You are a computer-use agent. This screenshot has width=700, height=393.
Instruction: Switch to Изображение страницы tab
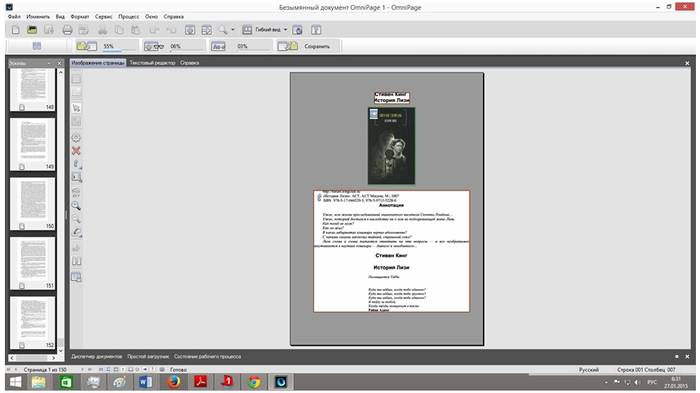point(98,63)
